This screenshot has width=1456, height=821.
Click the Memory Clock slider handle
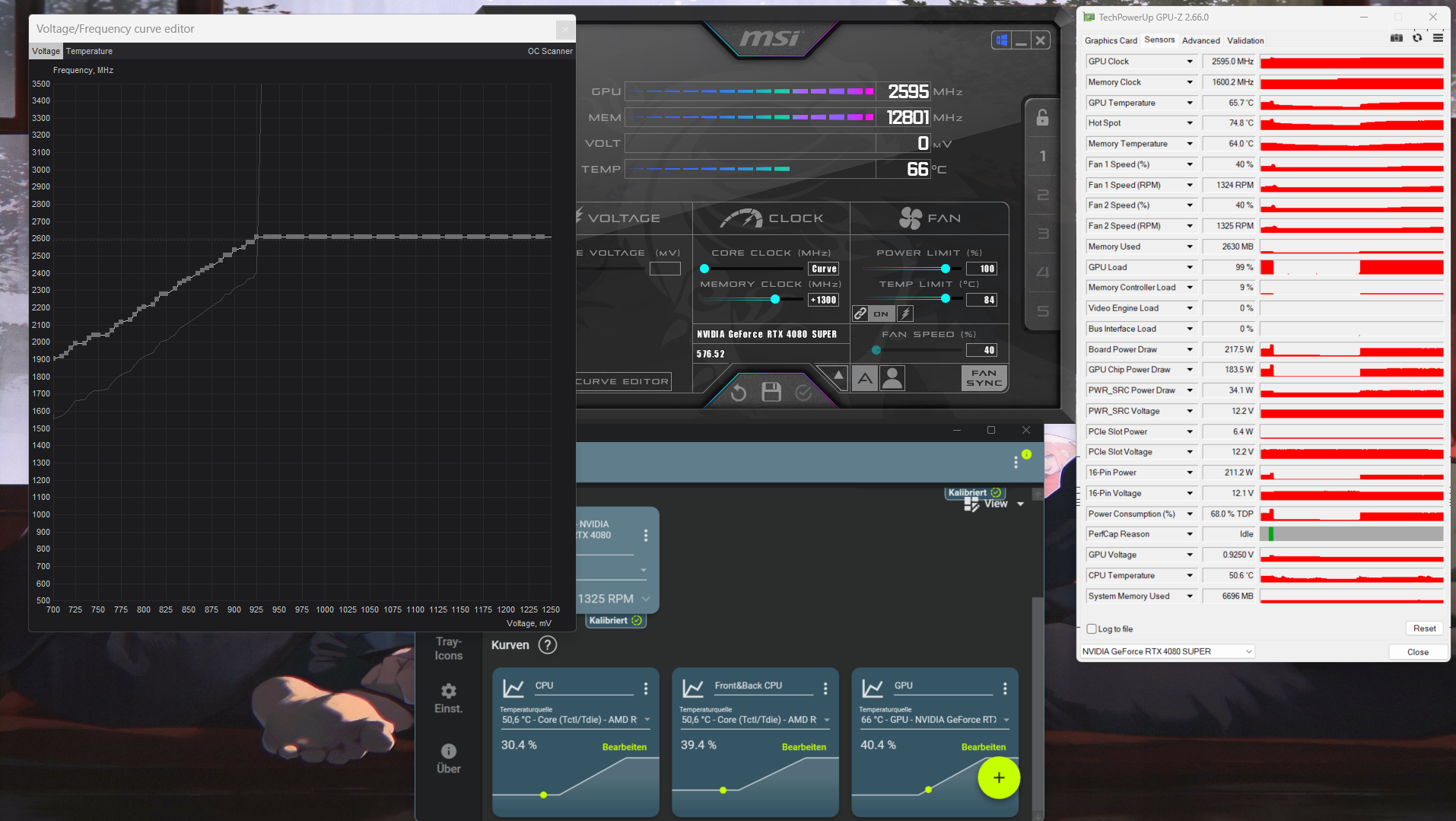774,299
